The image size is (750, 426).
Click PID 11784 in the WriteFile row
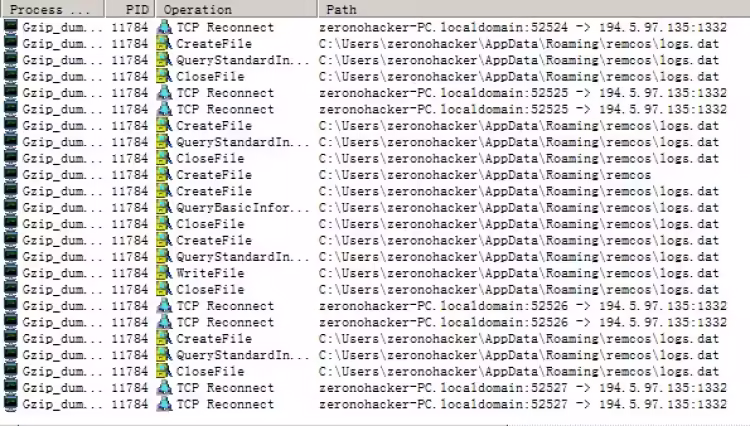tap(130, 273)
